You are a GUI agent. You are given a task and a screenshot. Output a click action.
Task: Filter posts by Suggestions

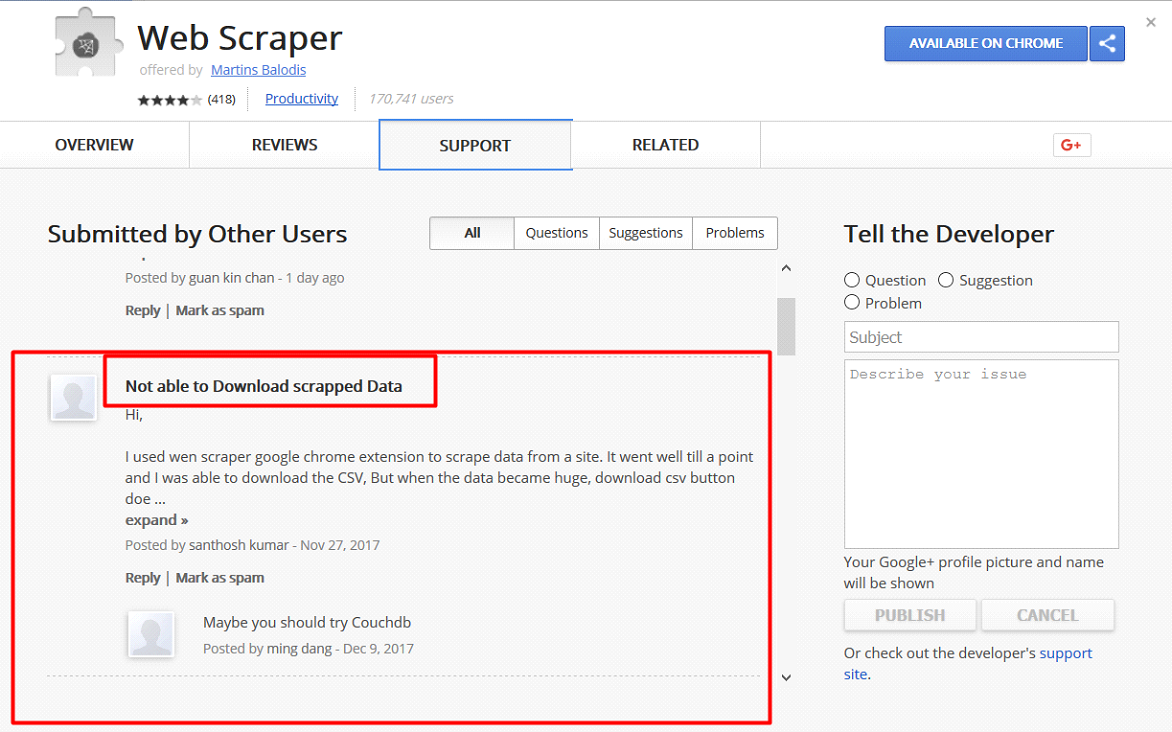646,233
